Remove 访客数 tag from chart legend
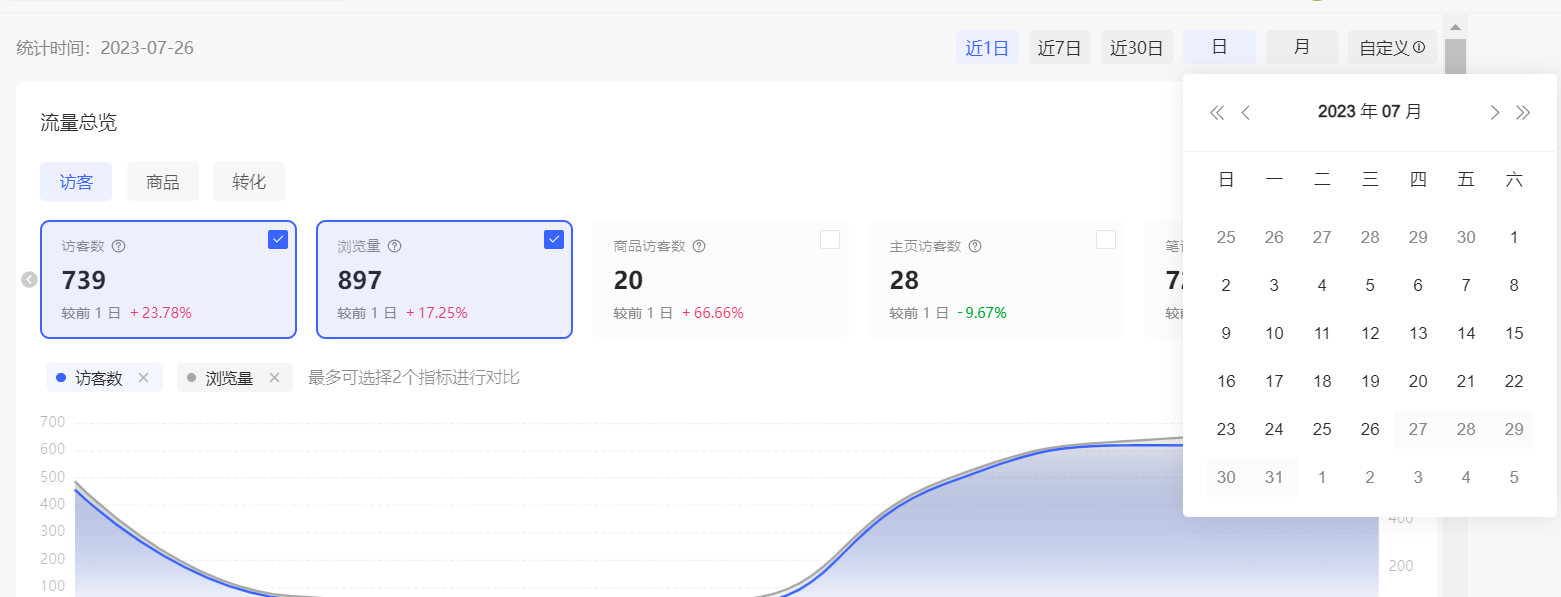The image size is (1561, 597). coord(143,378)
